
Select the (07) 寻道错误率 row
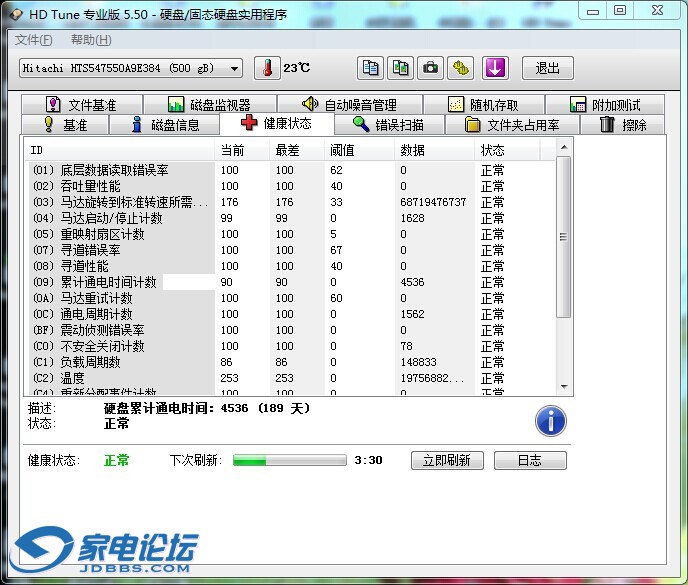[292, 250]
